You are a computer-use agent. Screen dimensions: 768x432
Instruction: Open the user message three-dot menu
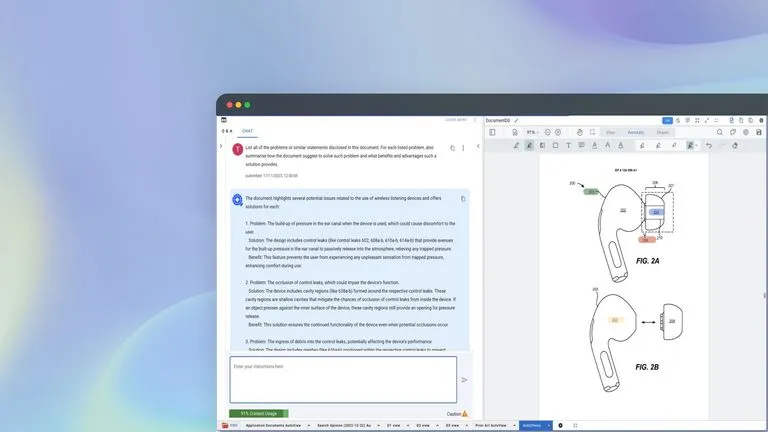click(463, 148)
